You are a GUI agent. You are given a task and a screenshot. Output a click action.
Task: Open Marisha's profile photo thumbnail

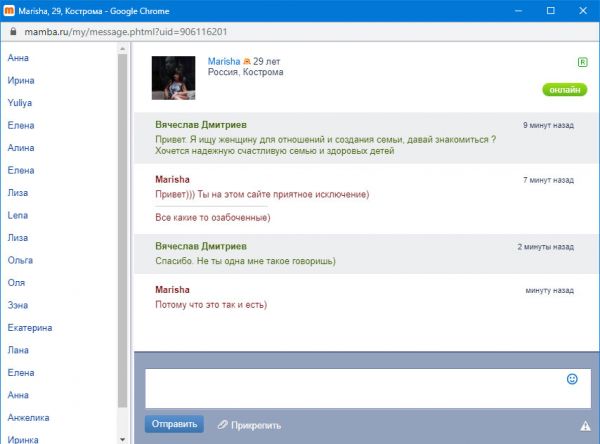point(173,78)
